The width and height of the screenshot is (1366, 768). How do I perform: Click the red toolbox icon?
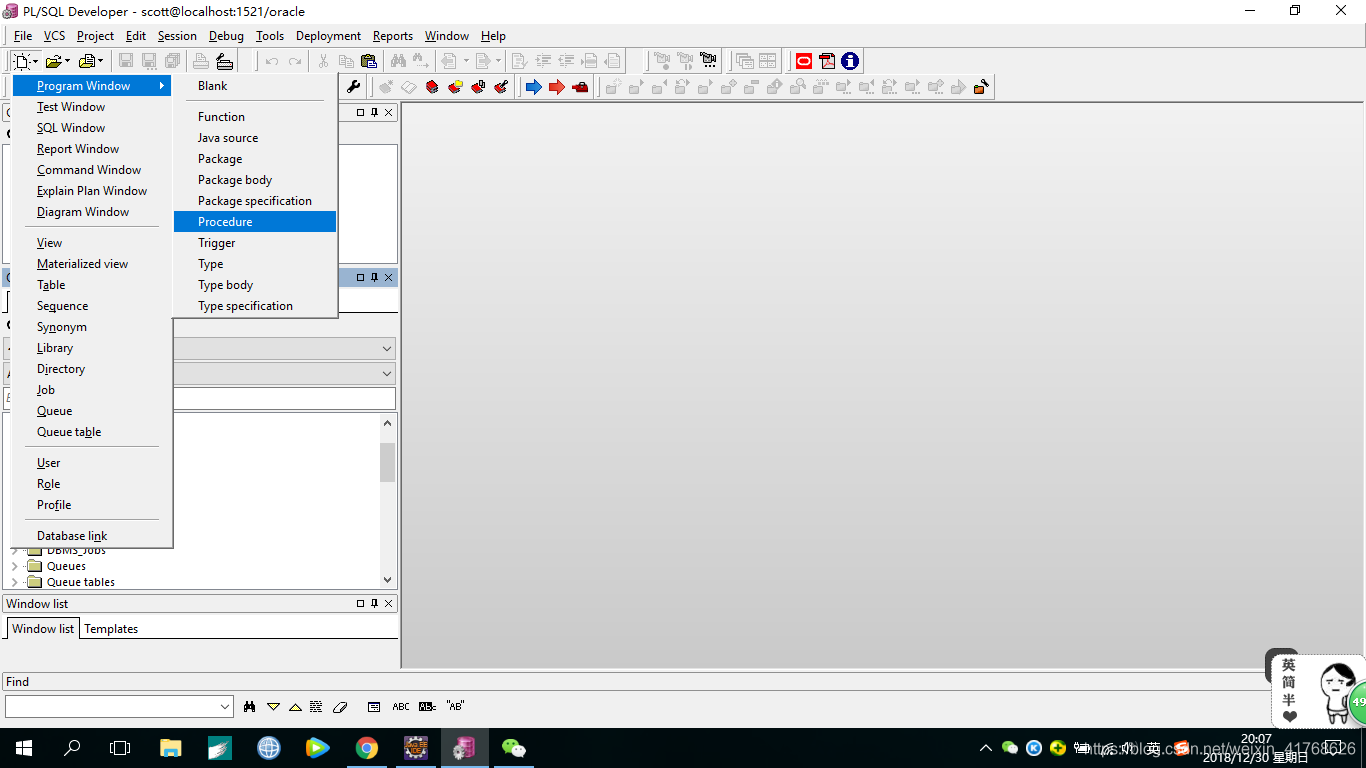click(580, 87)
